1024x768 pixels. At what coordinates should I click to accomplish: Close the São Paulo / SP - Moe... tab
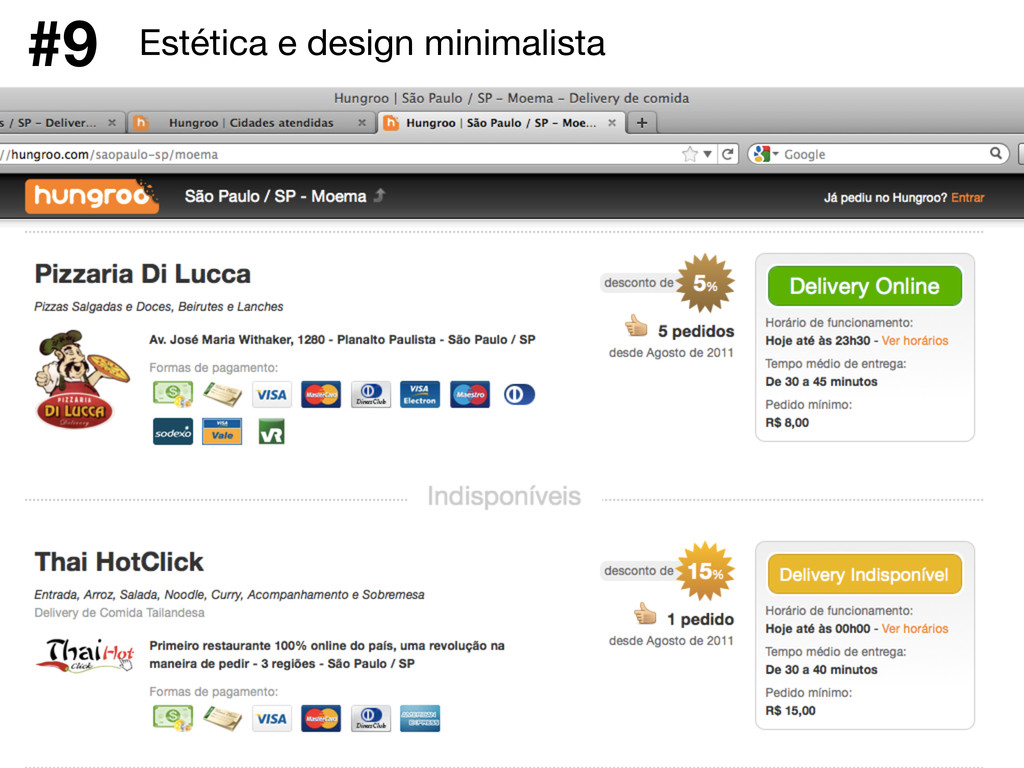tap(612, 123)
